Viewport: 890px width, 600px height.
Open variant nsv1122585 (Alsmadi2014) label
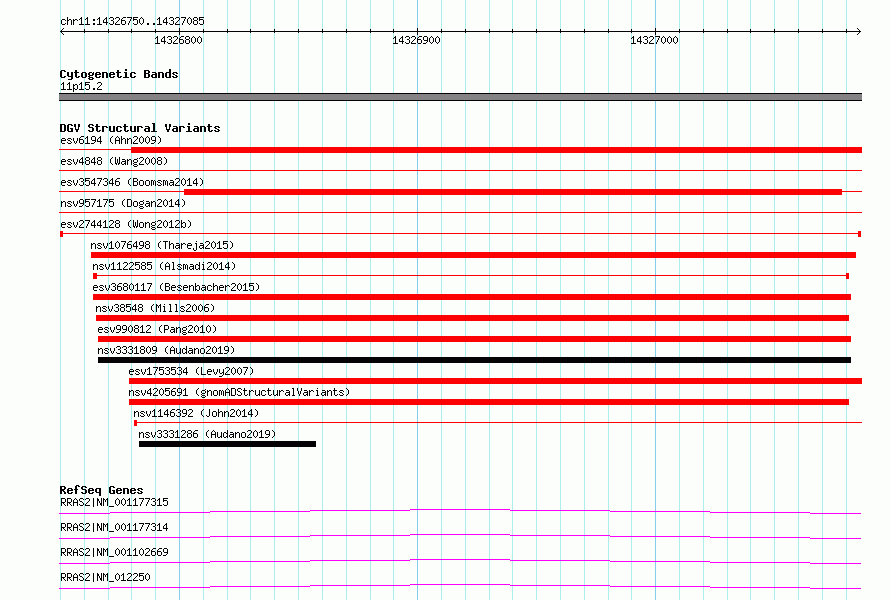click(164, 266)
